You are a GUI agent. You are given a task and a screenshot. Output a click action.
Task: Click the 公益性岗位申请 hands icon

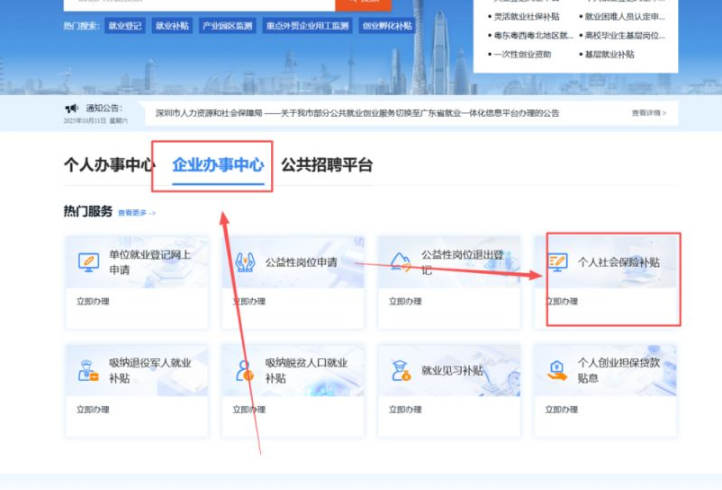(245, 262)
